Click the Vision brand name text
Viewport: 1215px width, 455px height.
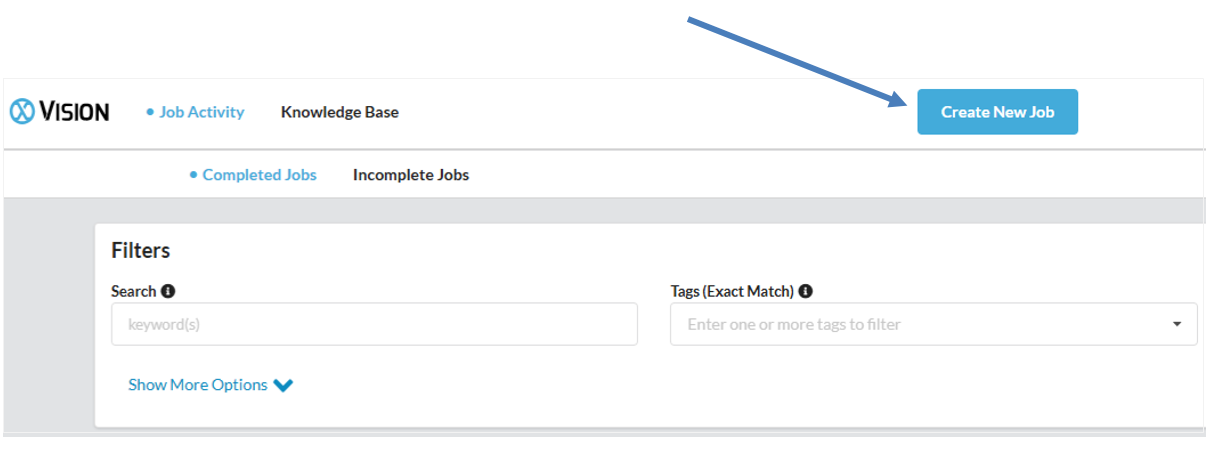(x=74, y=112)
